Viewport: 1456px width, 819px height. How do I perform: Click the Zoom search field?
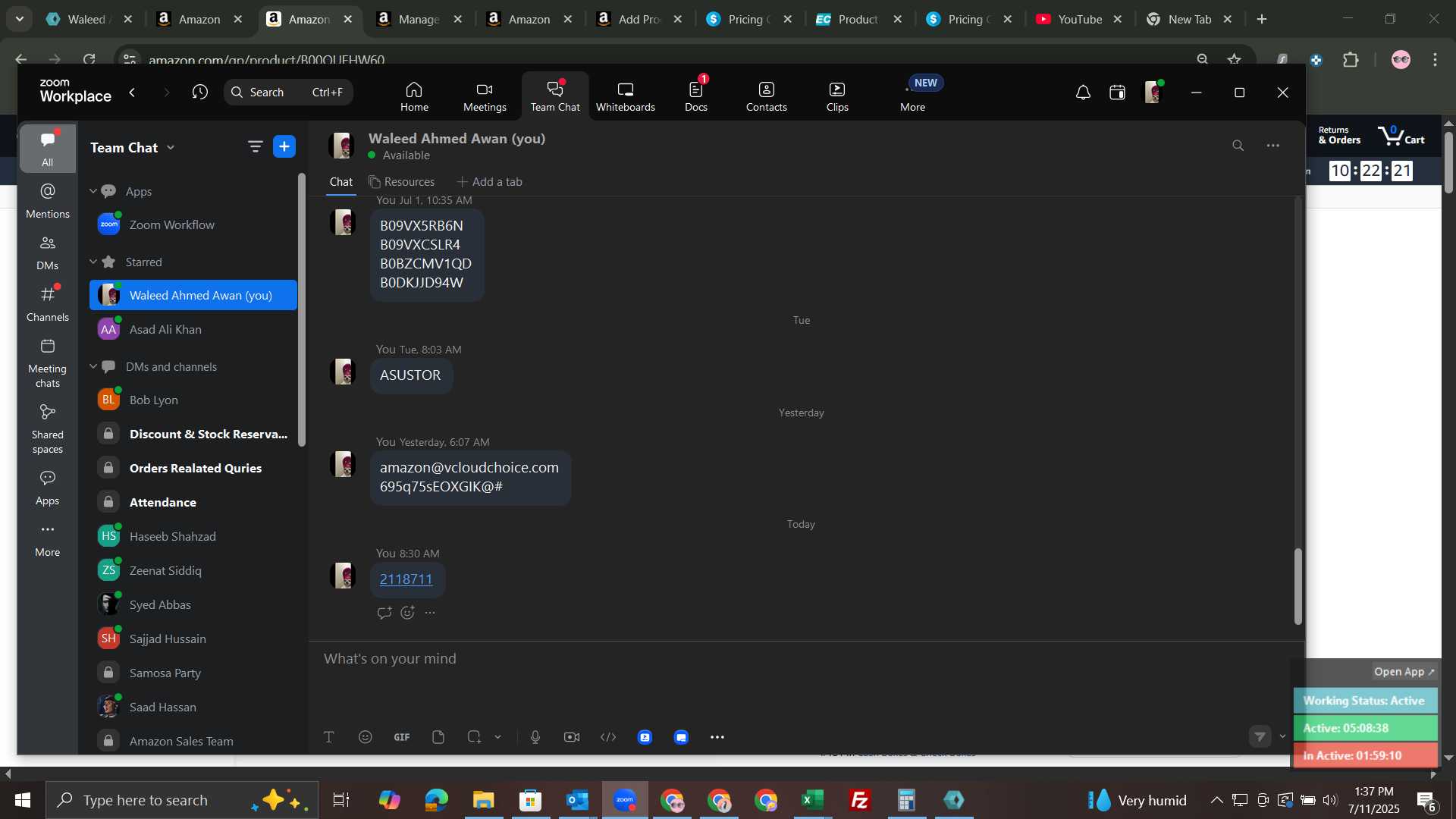(x=288, y=93)
